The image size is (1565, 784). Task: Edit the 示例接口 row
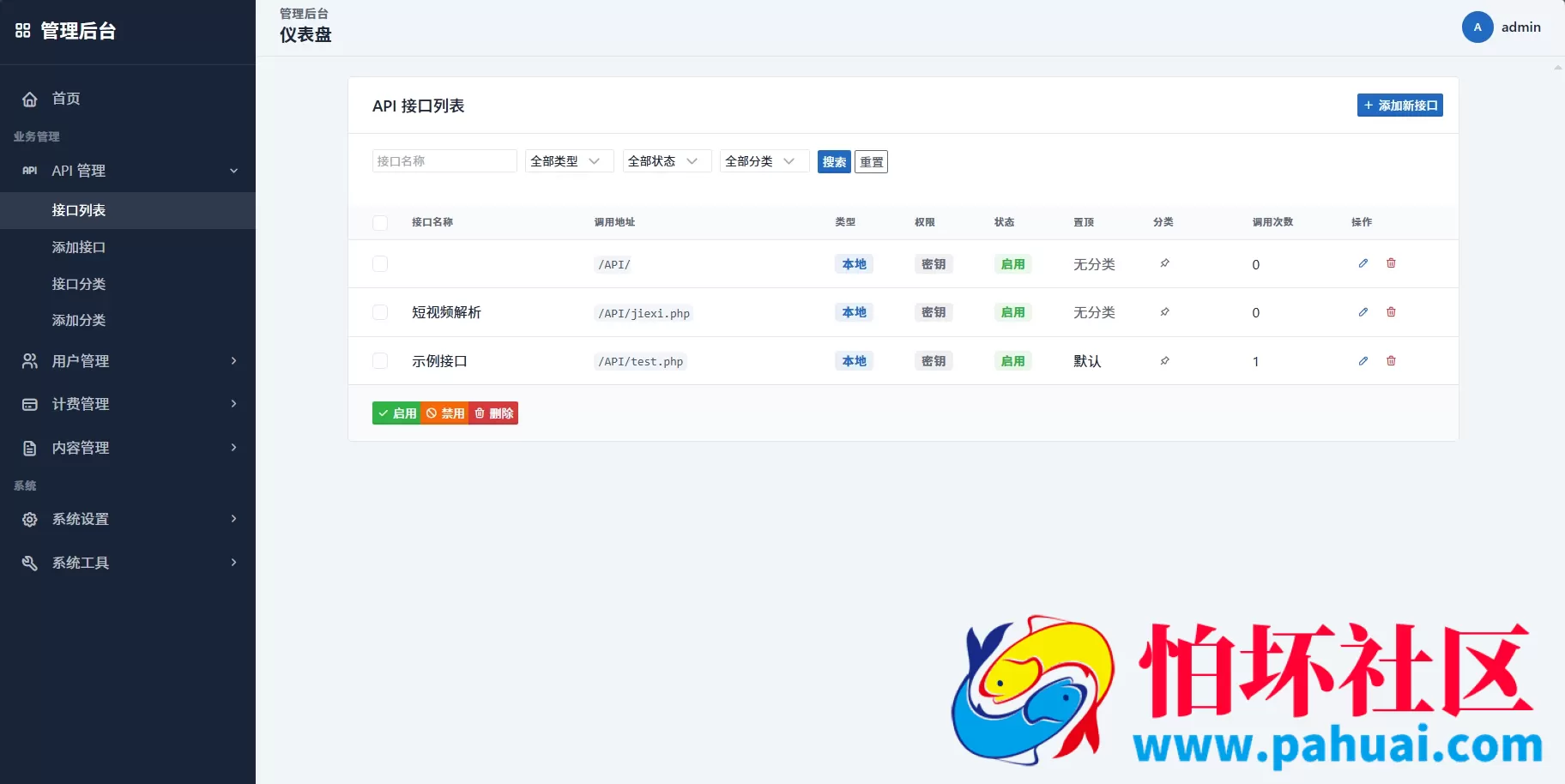click(x=1363, y=361)
